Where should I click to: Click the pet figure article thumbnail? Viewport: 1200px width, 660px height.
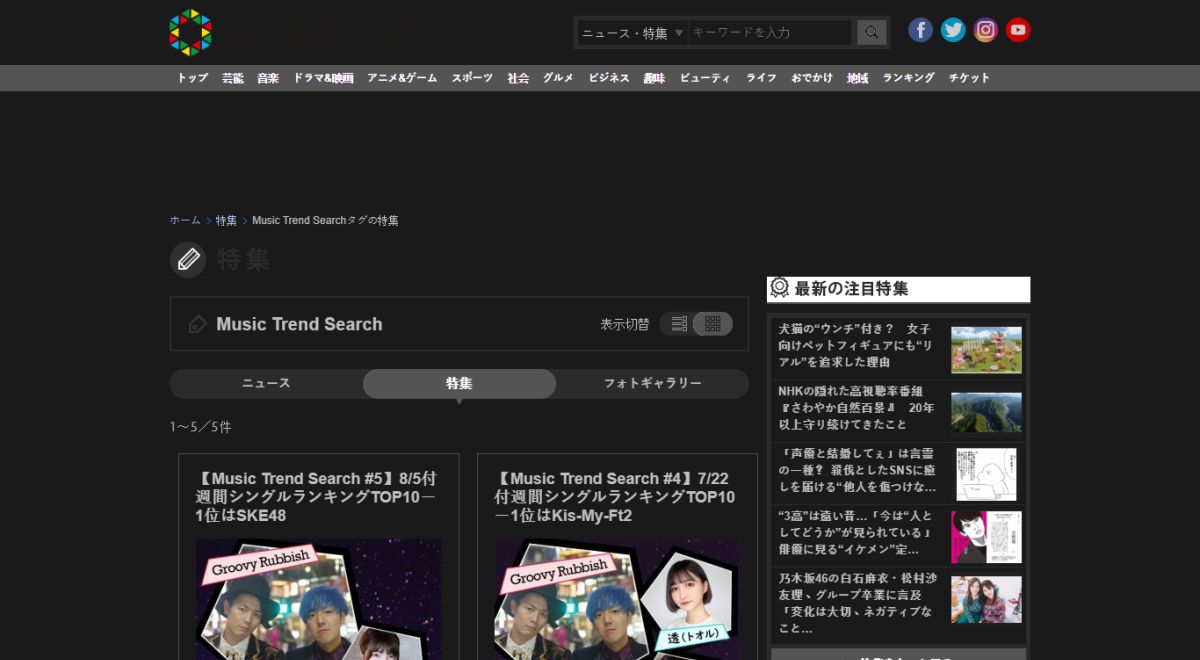pyautogui.click(x=986, y=349)
